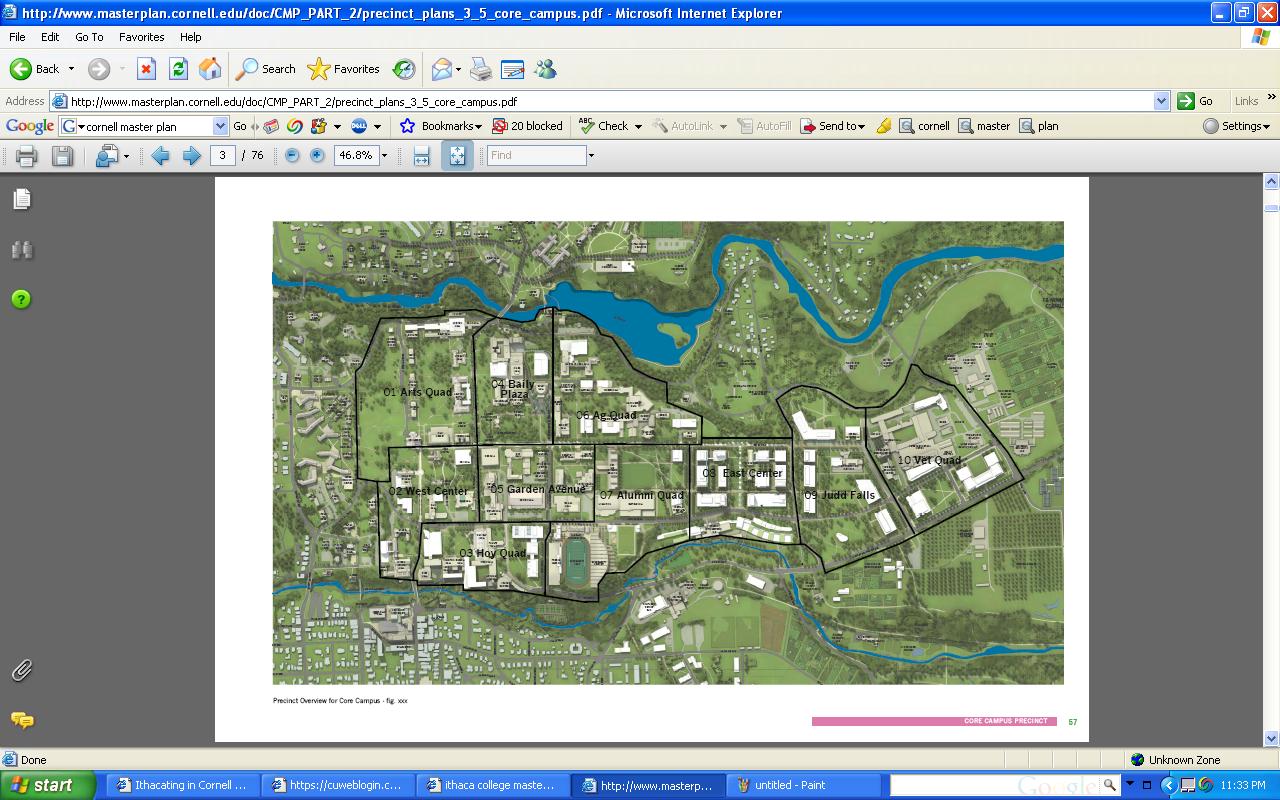Save a copy of the PDF
This screenshot has height=800, width=1280.
coord(62,156)
